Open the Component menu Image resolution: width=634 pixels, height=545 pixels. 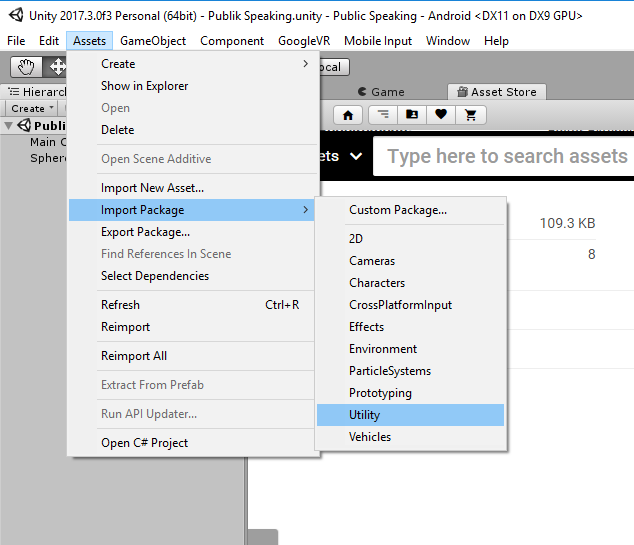click(232, 41)
